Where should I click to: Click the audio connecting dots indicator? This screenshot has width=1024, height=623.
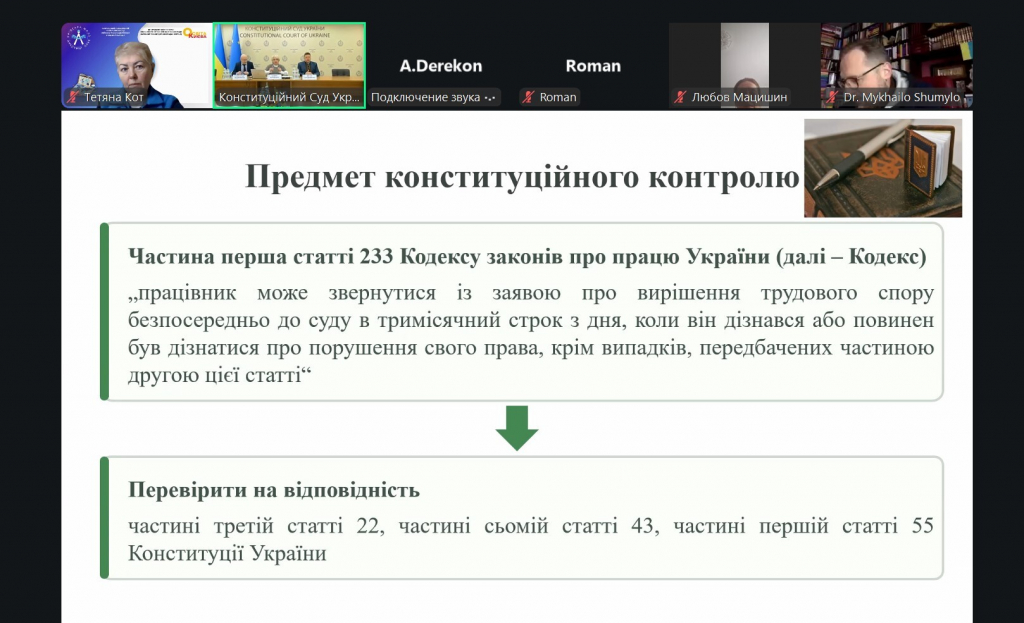(491, 97)
